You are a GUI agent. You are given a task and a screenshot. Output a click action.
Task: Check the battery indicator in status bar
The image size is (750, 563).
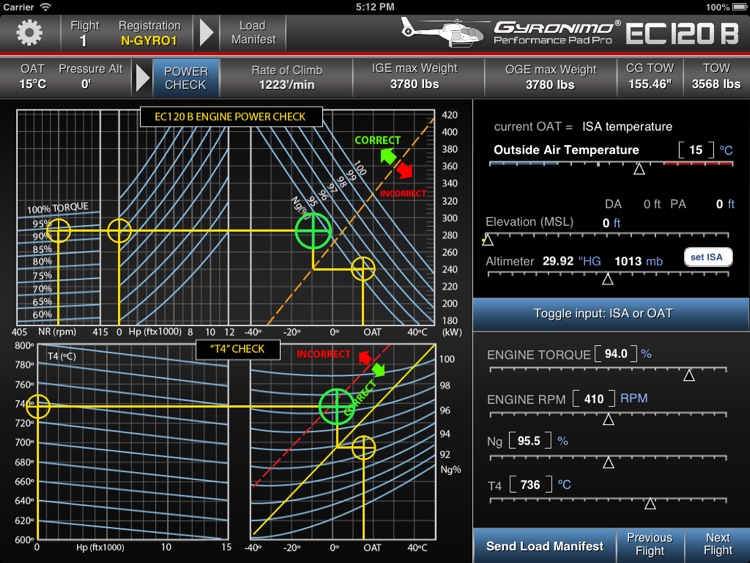739,7
